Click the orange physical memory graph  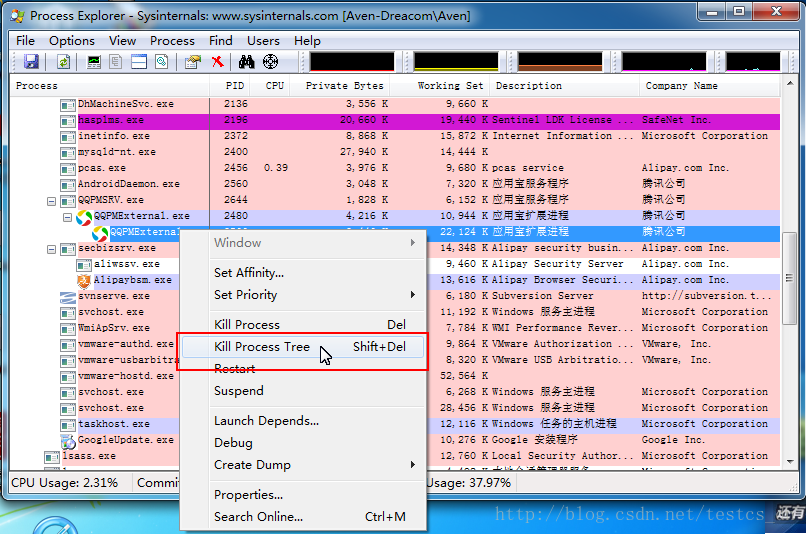pyautogui.click(x=560, y=62)
